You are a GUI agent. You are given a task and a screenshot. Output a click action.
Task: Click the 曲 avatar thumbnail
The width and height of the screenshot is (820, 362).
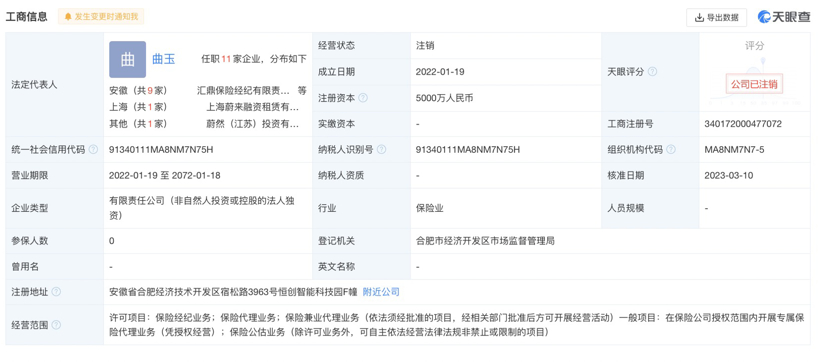[128, 60]
